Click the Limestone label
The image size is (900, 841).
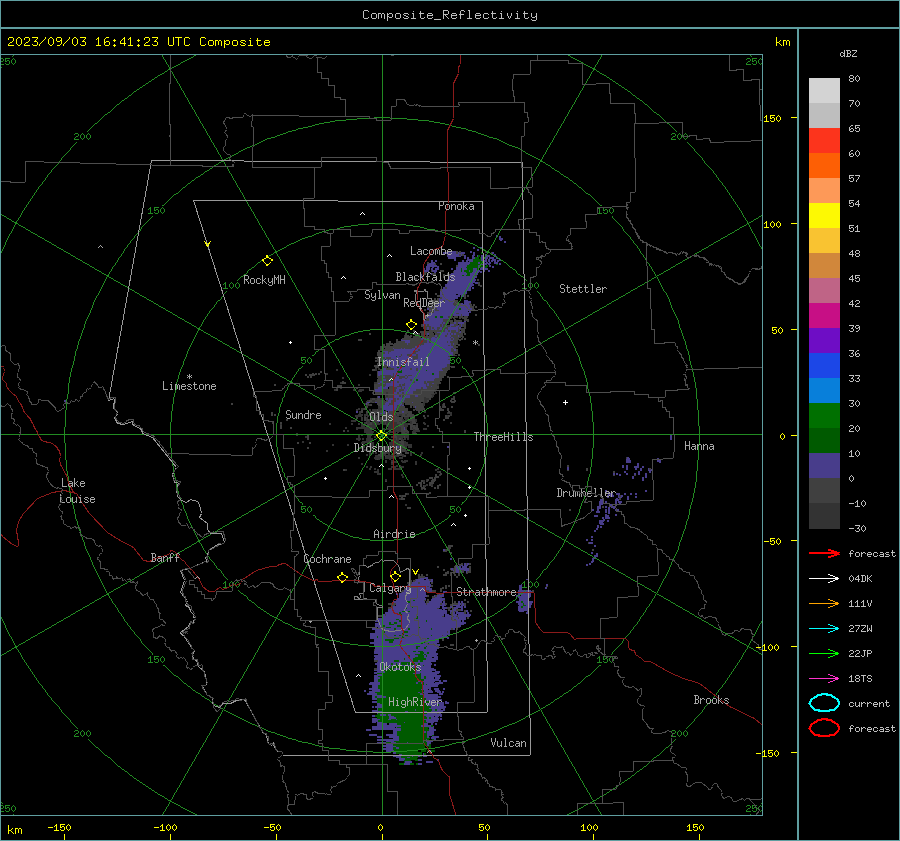pyautogui.click(x=189, y=386)
